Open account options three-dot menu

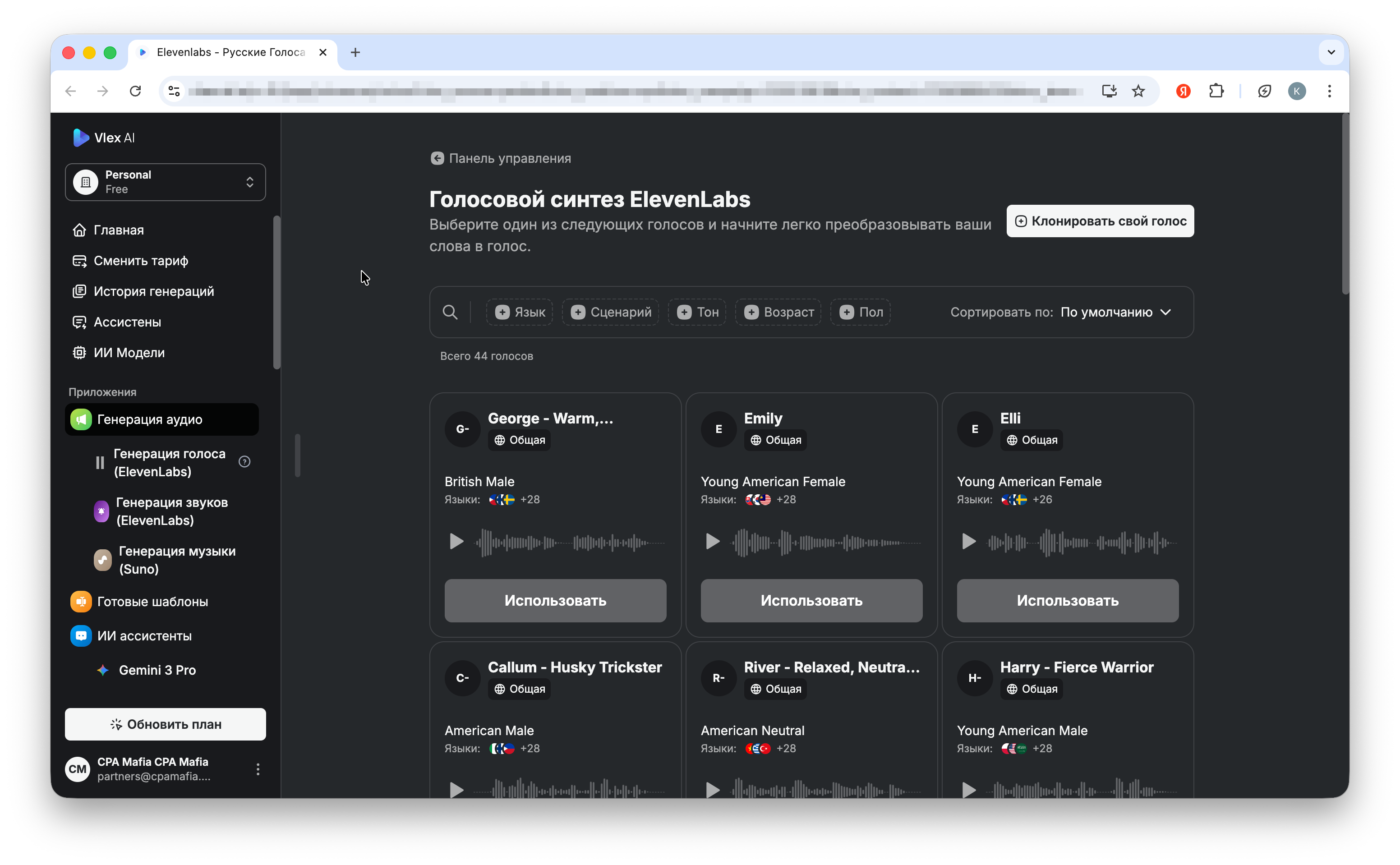(258, 769)
